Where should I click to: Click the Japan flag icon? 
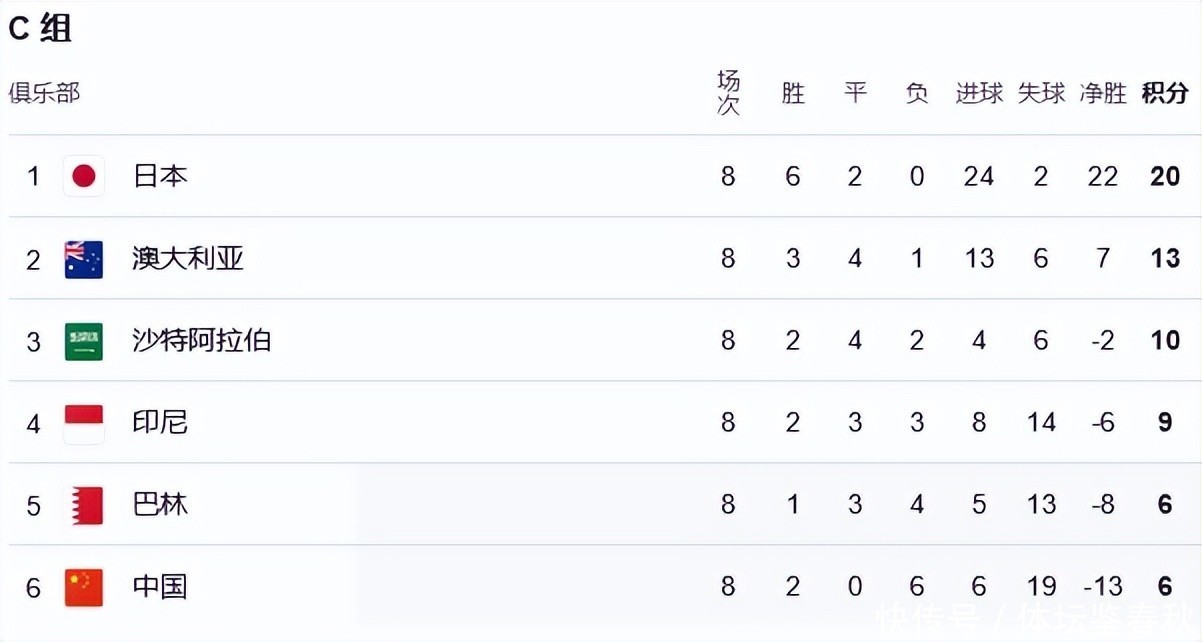(84, 177)
